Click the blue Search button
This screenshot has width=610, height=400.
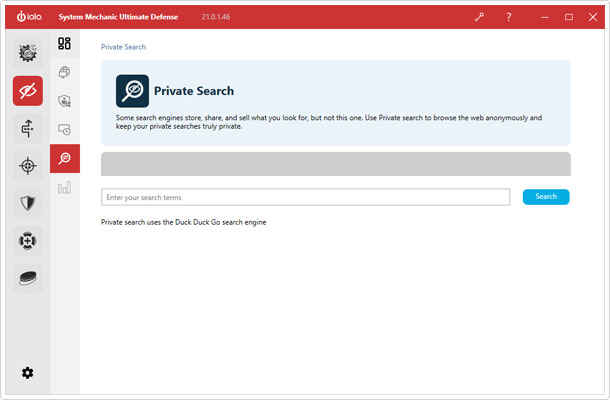point(546,196)
